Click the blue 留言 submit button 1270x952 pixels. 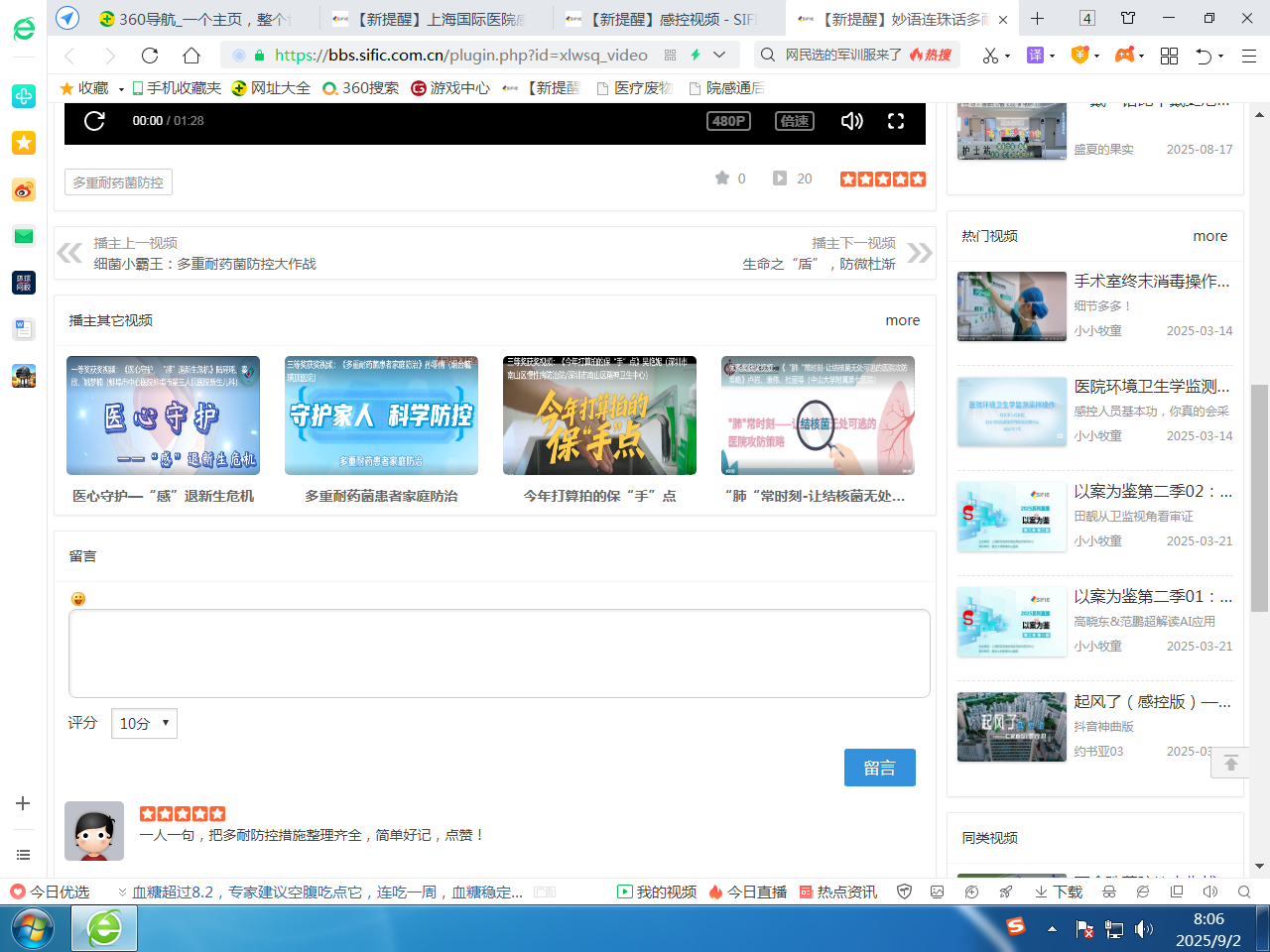(879, 768)
